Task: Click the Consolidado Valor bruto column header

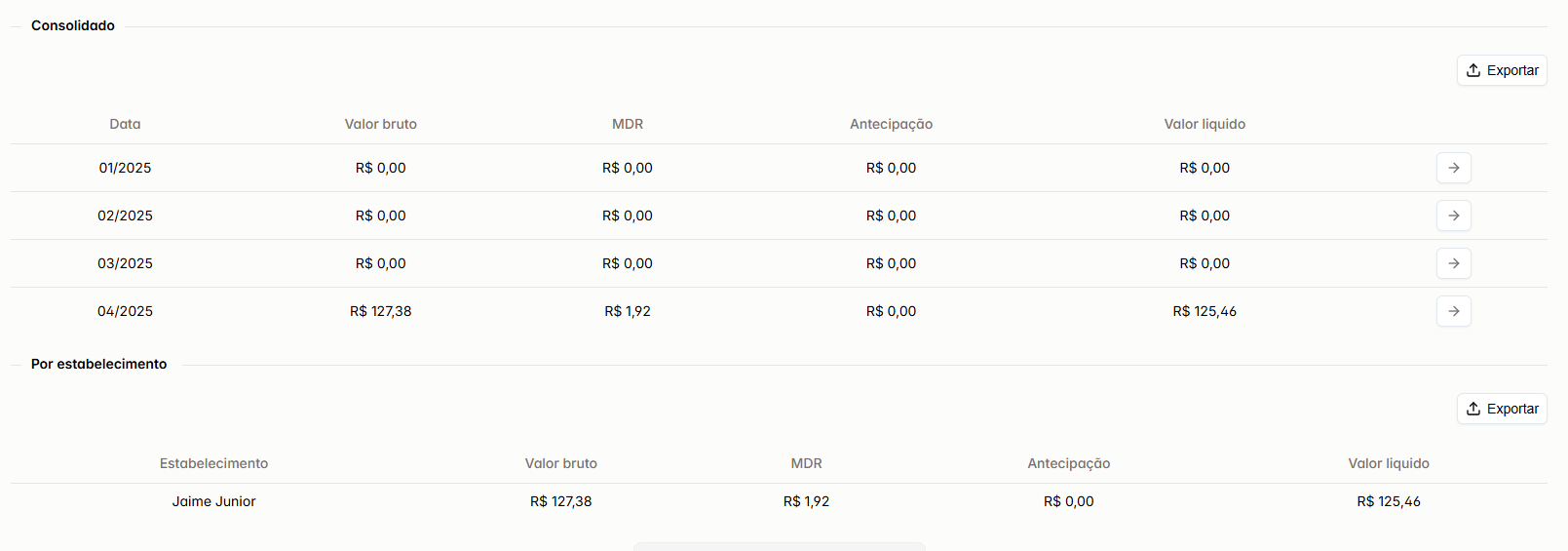Action: [380, 124]
